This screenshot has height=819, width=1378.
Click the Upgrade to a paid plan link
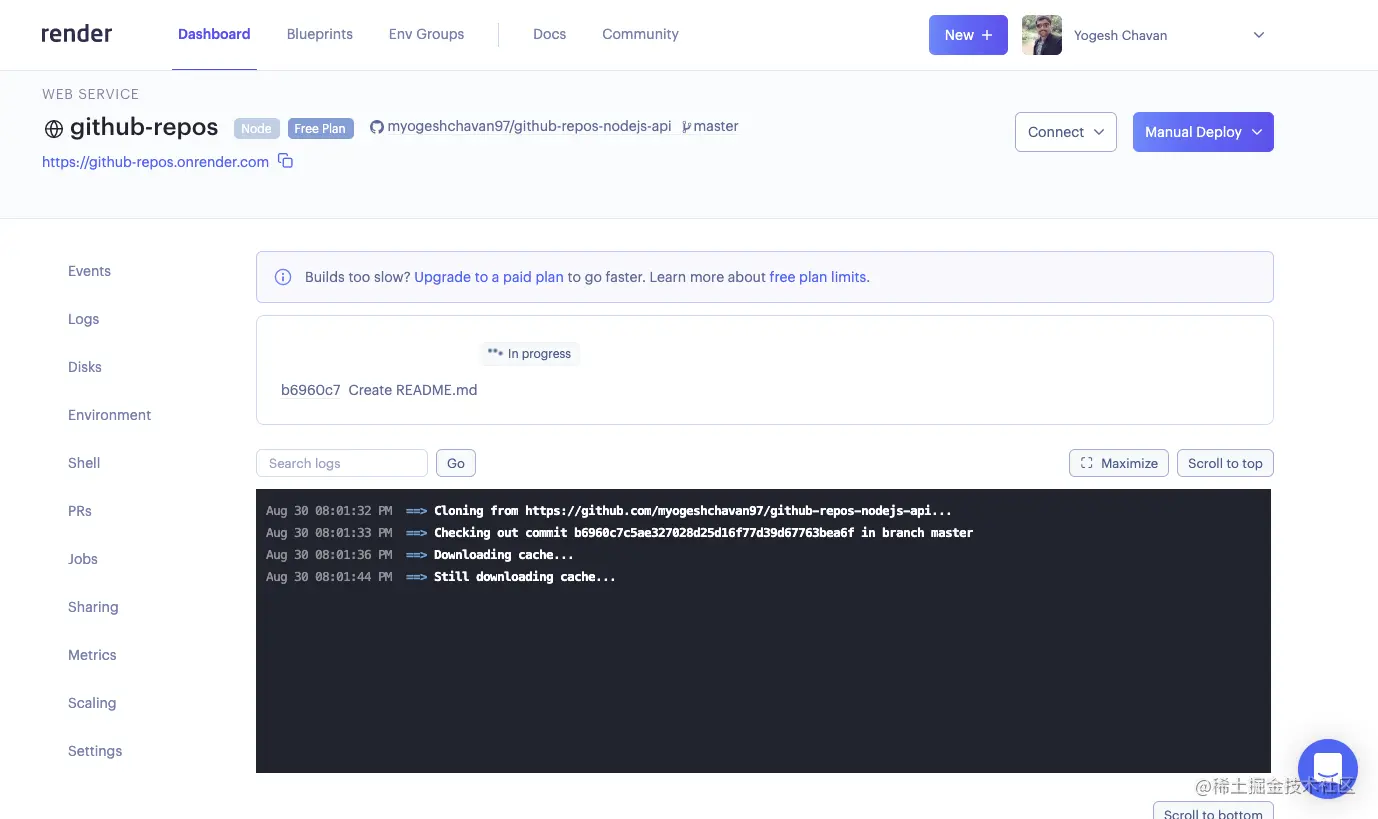click(x=488, y=277)
